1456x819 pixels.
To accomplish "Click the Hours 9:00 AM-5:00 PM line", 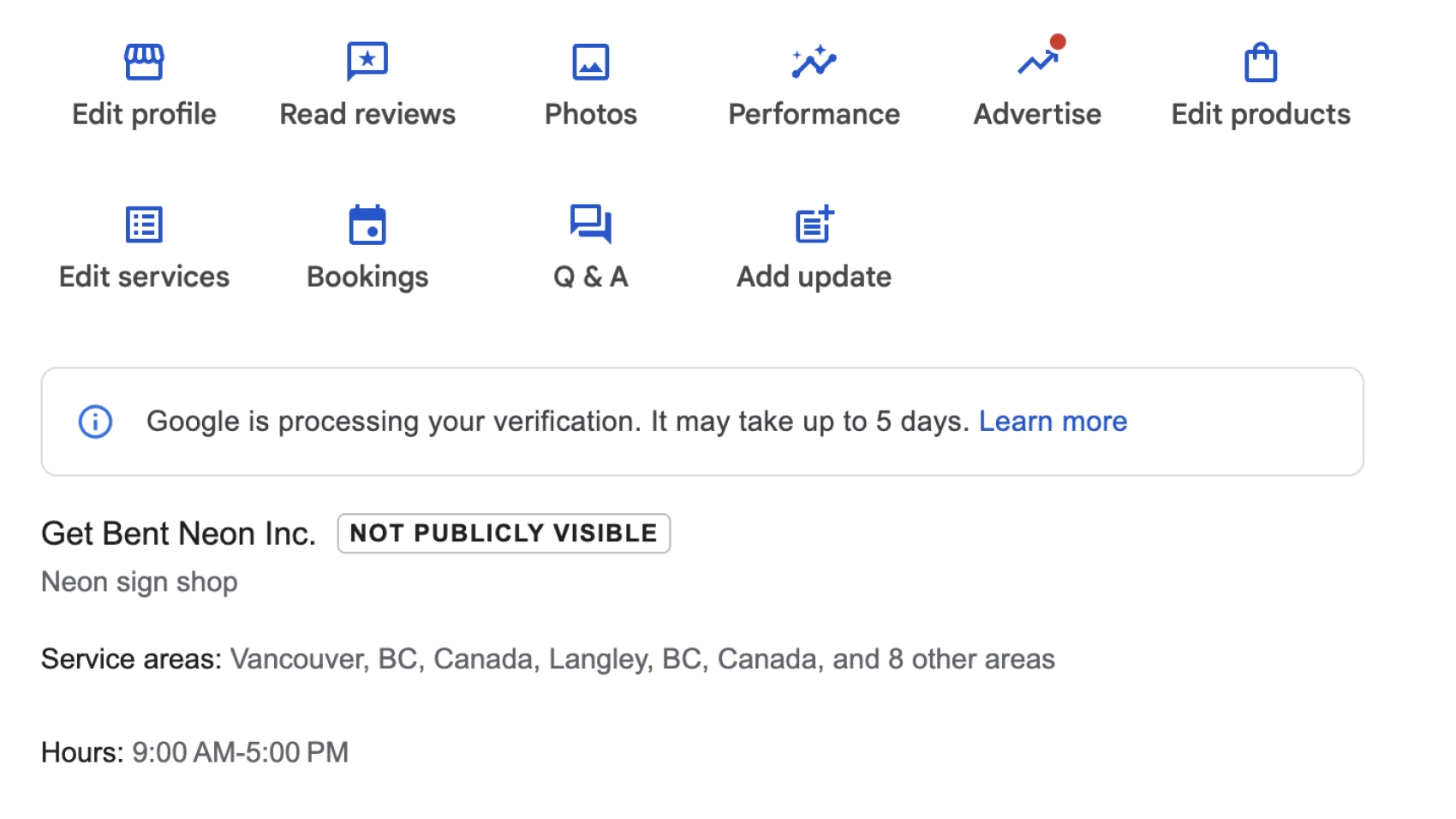I will pyautogui.click(x=195, y=752).
